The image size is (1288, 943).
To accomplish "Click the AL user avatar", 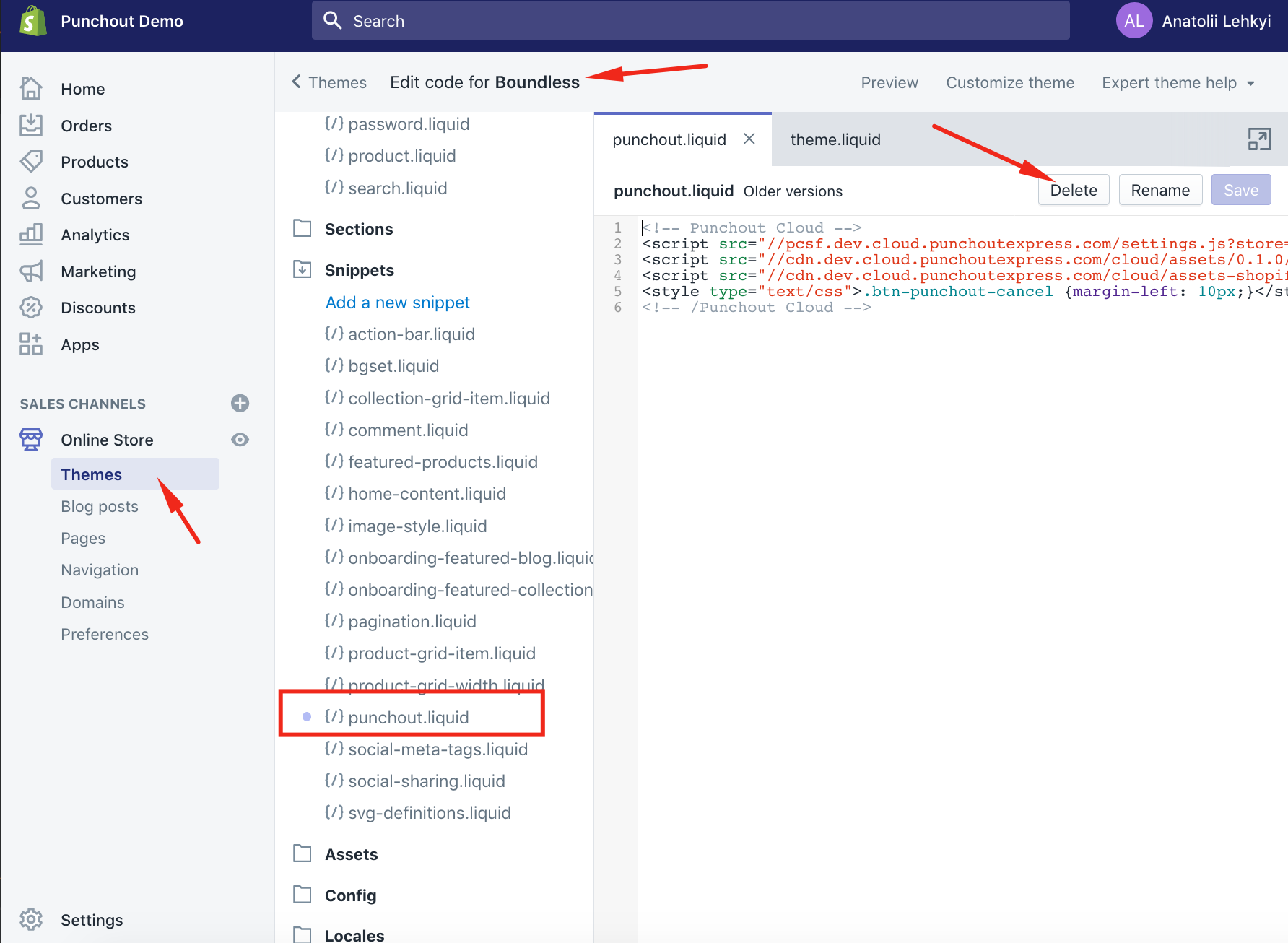I will tap(1134, 21).
